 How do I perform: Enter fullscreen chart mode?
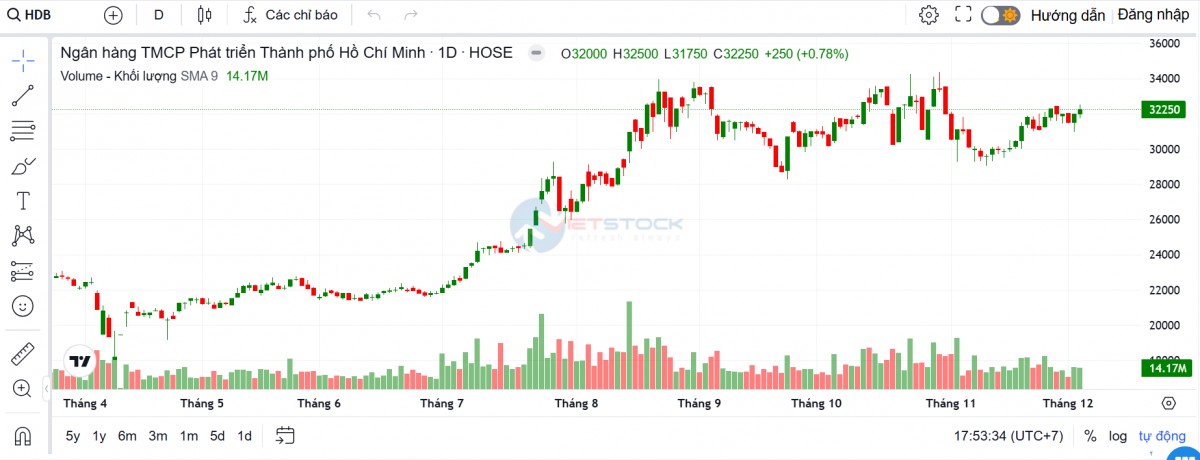(x=963, y=15)
